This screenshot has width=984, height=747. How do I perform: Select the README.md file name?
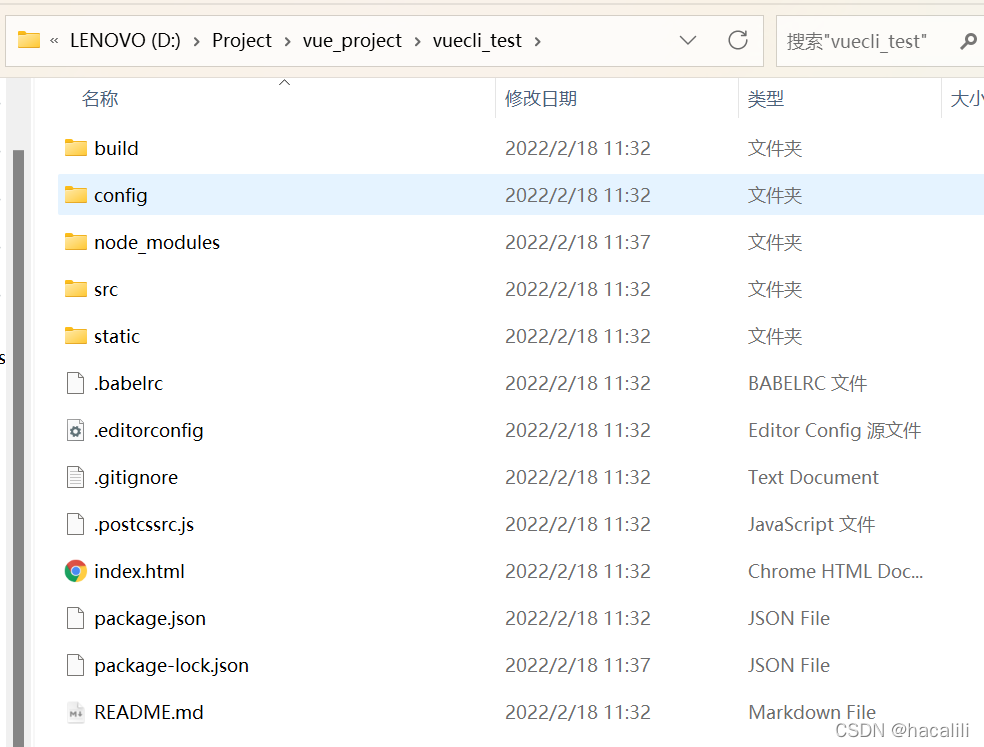click(149, 712)
